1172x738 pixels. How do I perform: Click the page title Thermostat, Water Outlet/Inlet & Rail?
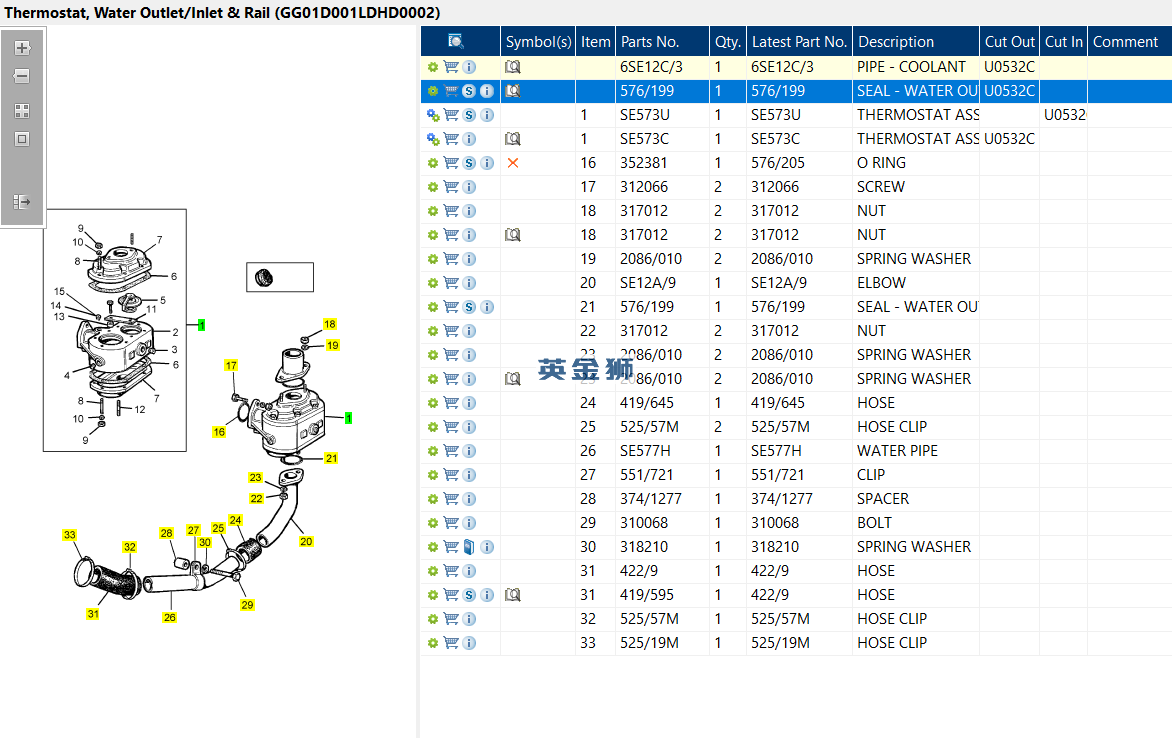point(222,13)
